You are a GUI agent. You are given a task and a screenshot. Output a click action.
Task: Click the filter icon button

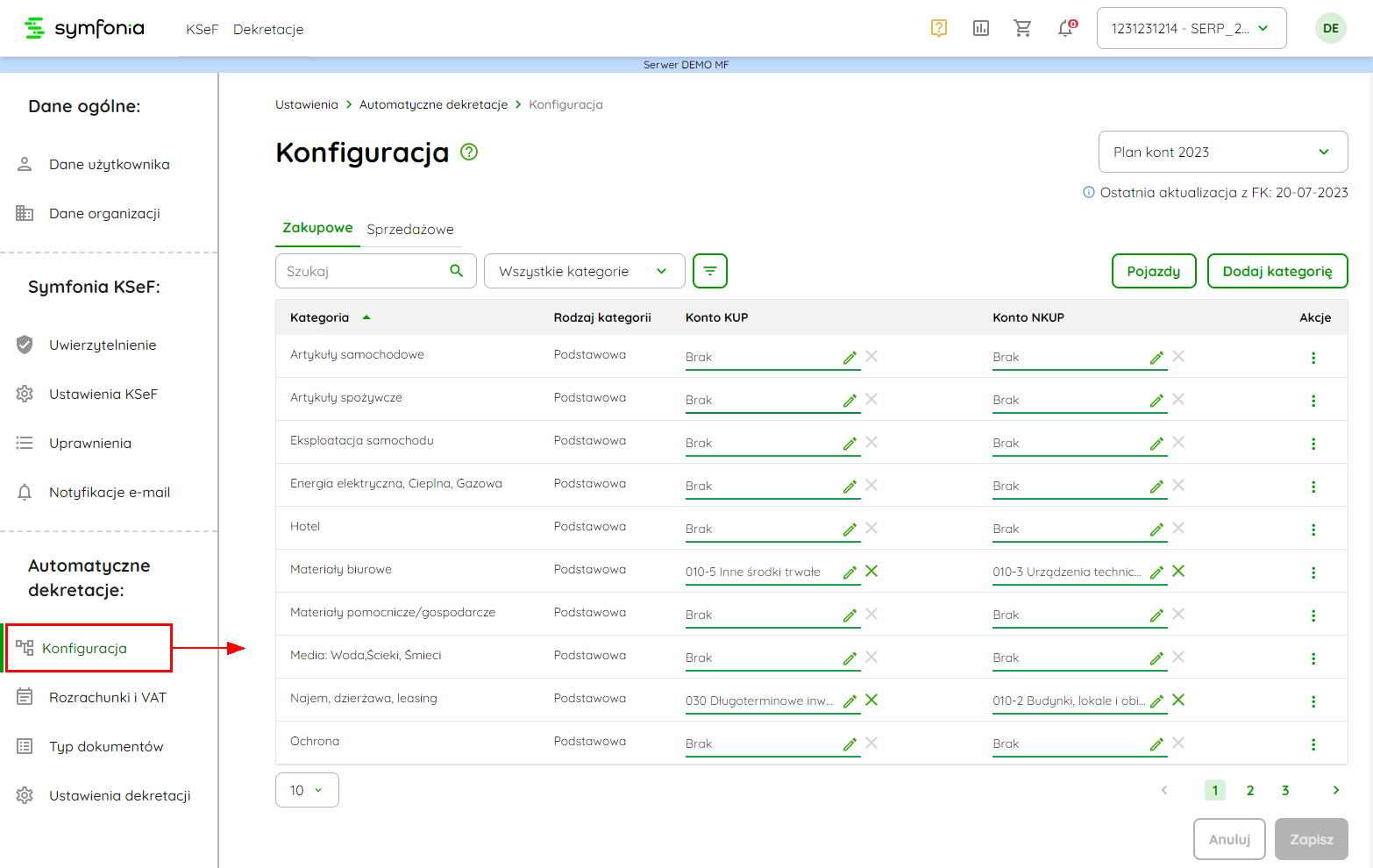[710, 271]
